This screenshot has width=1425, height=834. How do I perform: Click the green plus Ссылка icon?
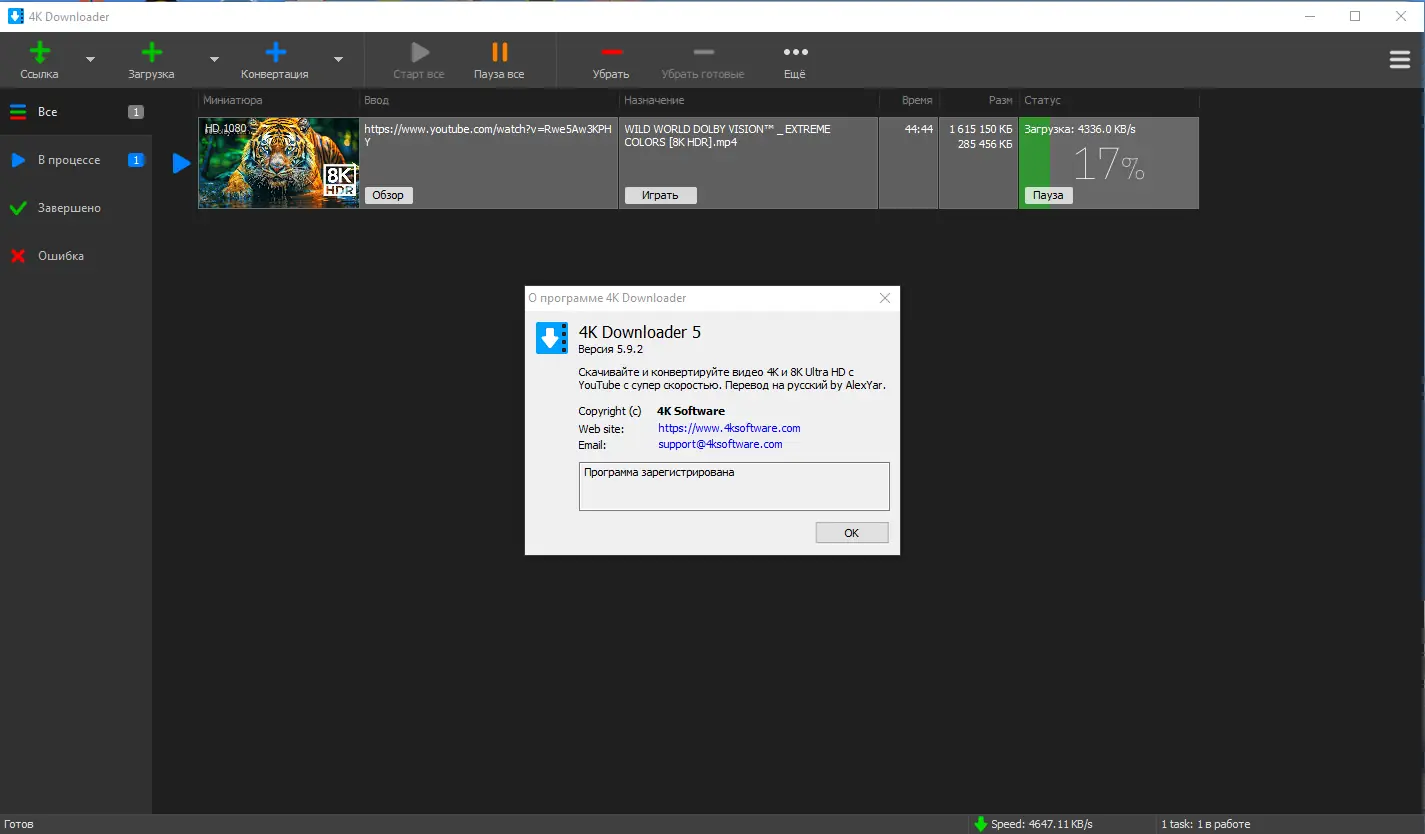click(40, 52)
